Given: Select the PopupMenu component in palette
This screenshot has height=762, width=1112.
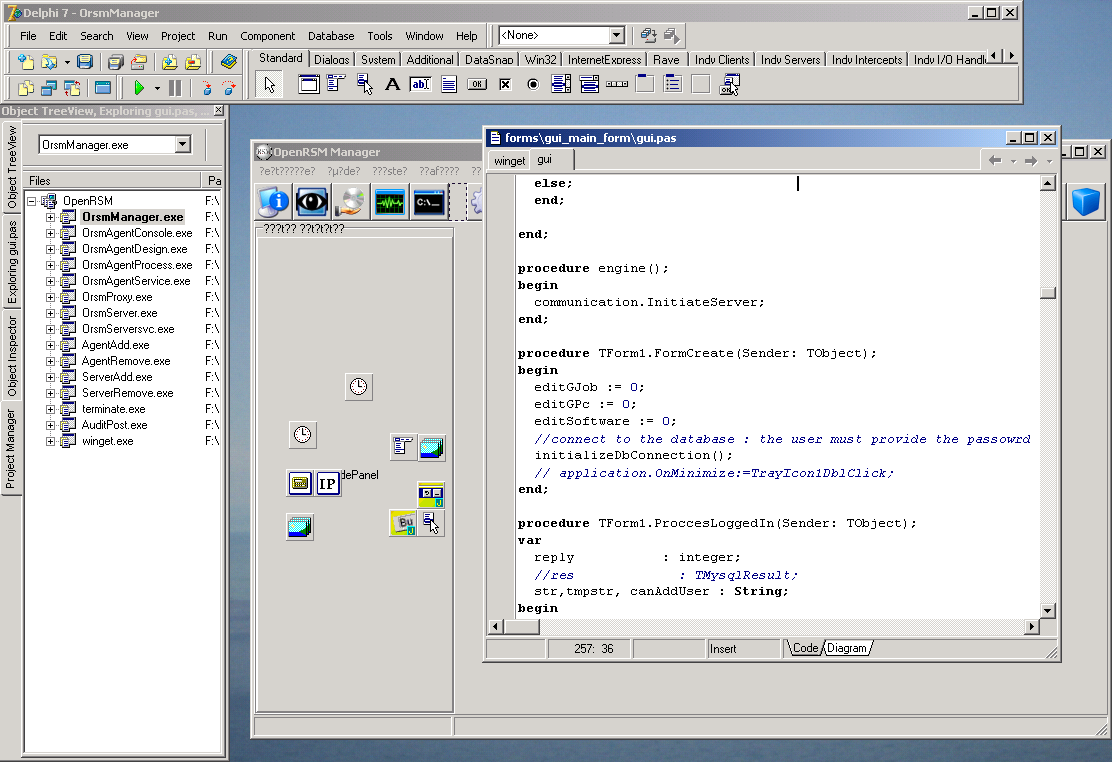Looking at the screenshot, I should 365,84.
